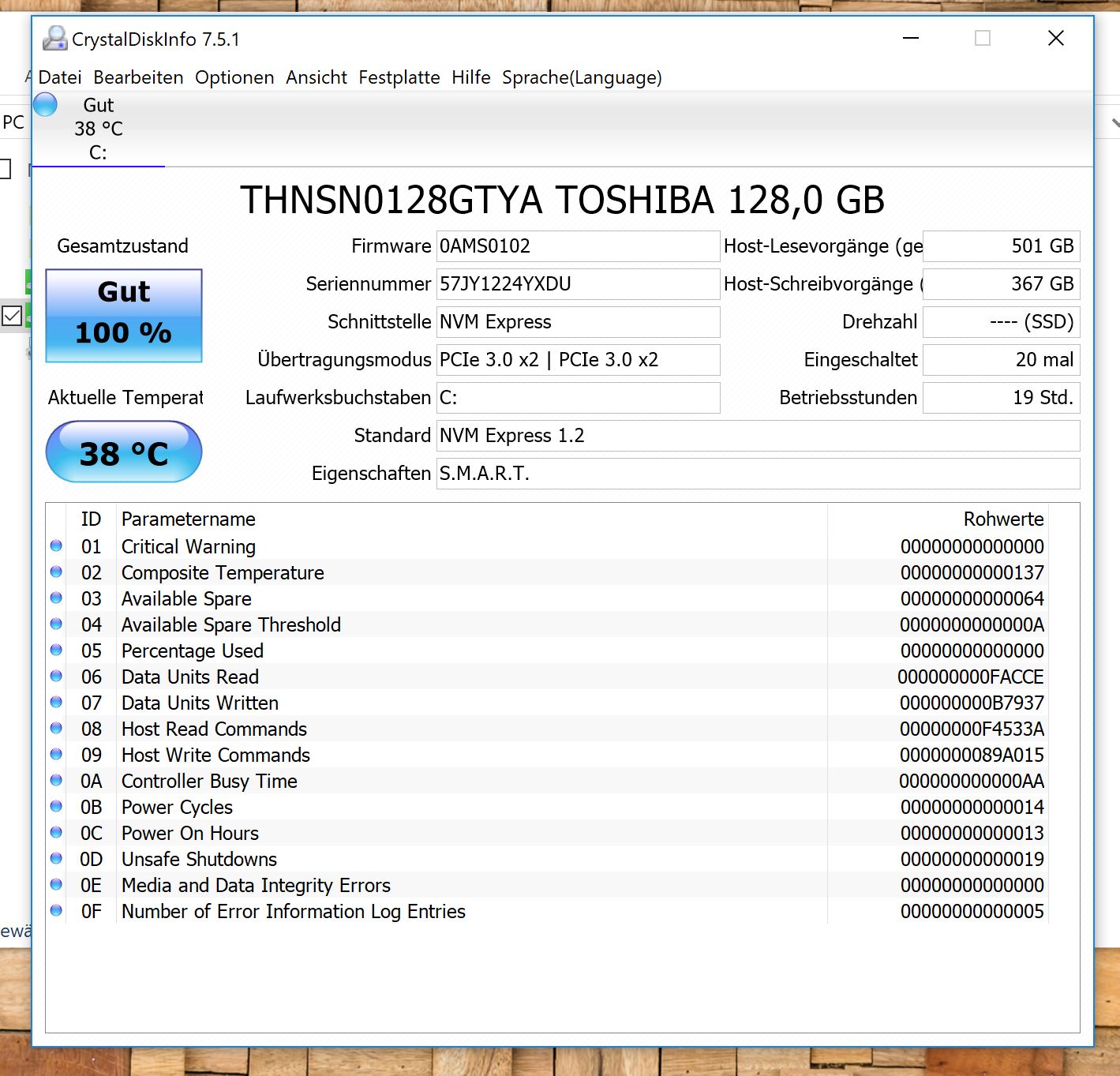This screenshot has height=1076, width=1120.
Task: Click status dot for Host Write Commands row
Action: coord(56,754)
